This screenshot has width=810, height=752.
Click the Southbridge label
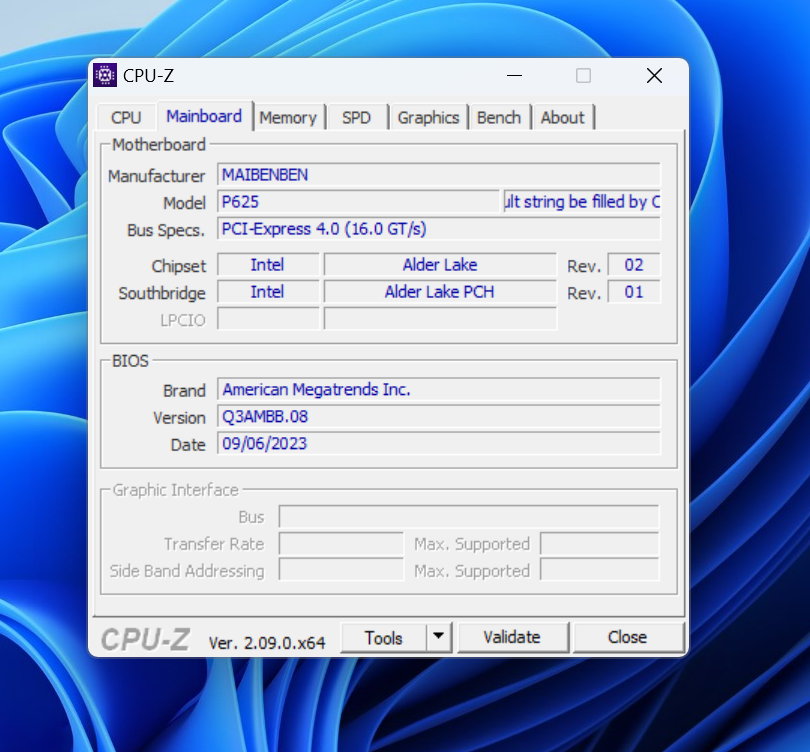[x=162, y=293]
